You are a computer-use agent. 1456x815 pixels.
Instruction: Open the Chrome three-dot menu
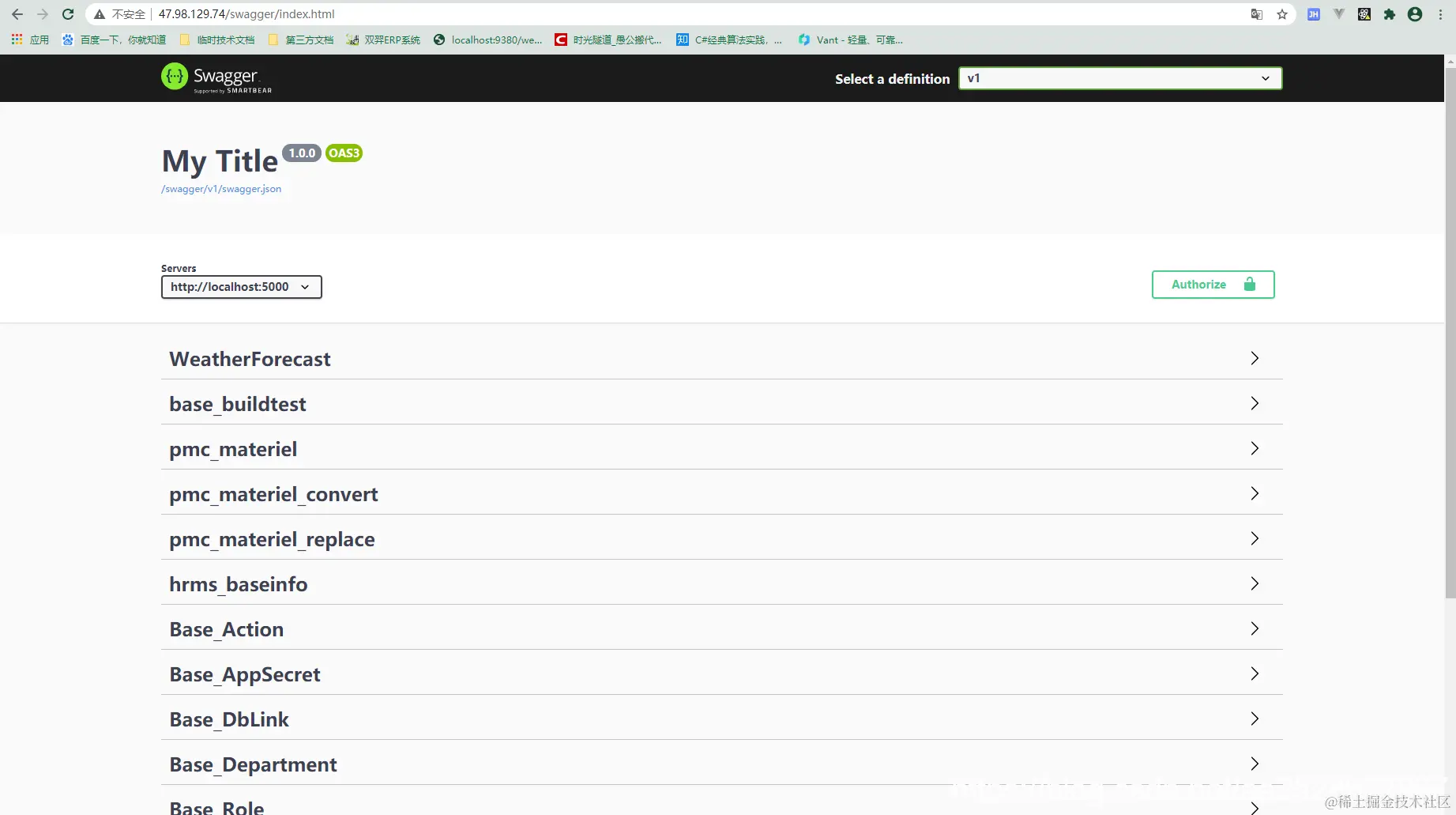pyautogui.click(x=1440, y=14)
